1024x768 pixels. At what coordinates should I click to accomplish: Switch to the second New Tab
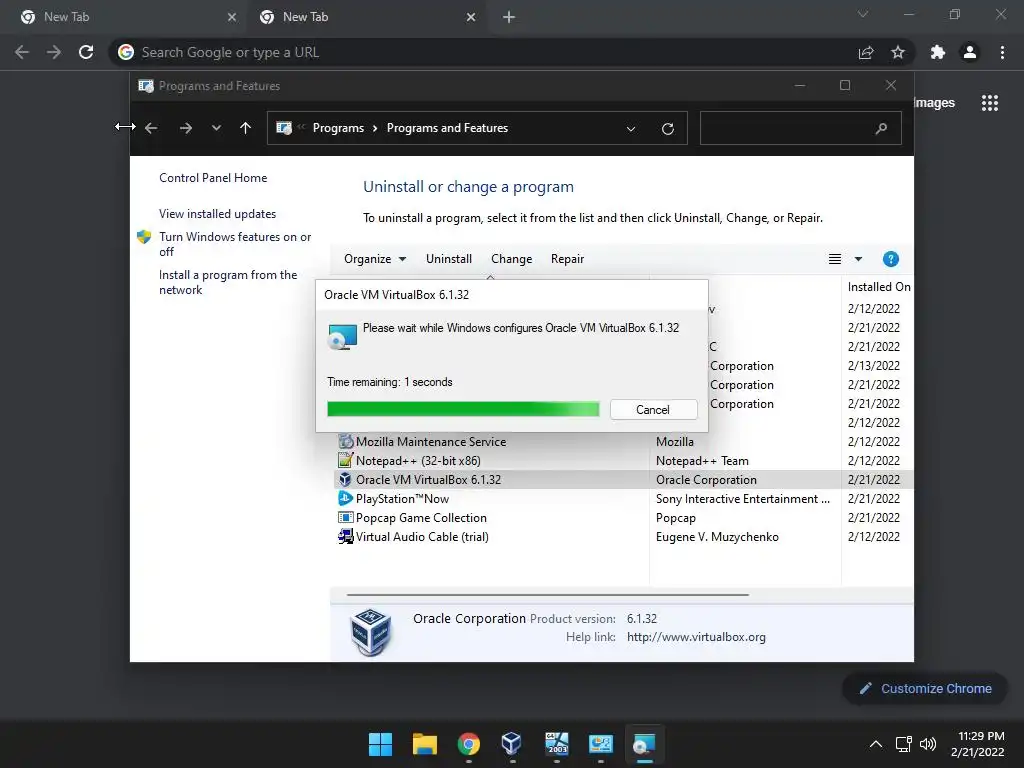(366, 17)
